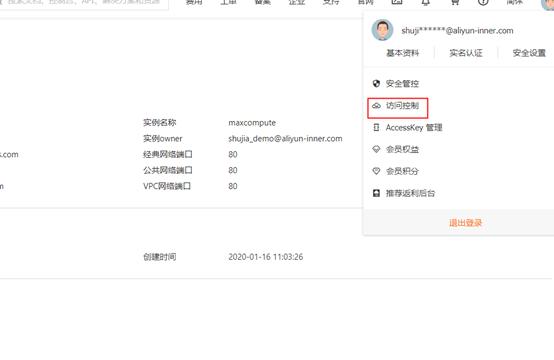Click the 经典网络端口 label
The image size is (554, 360).
pos(168,154)
